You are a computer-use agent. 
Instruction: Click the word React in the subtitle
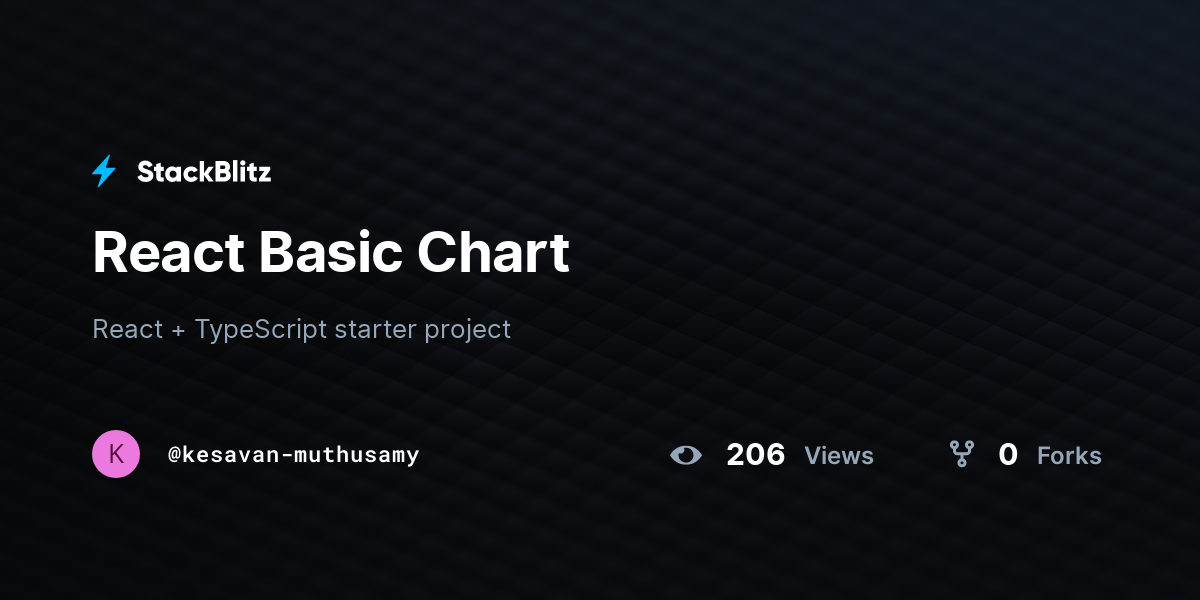127,329
